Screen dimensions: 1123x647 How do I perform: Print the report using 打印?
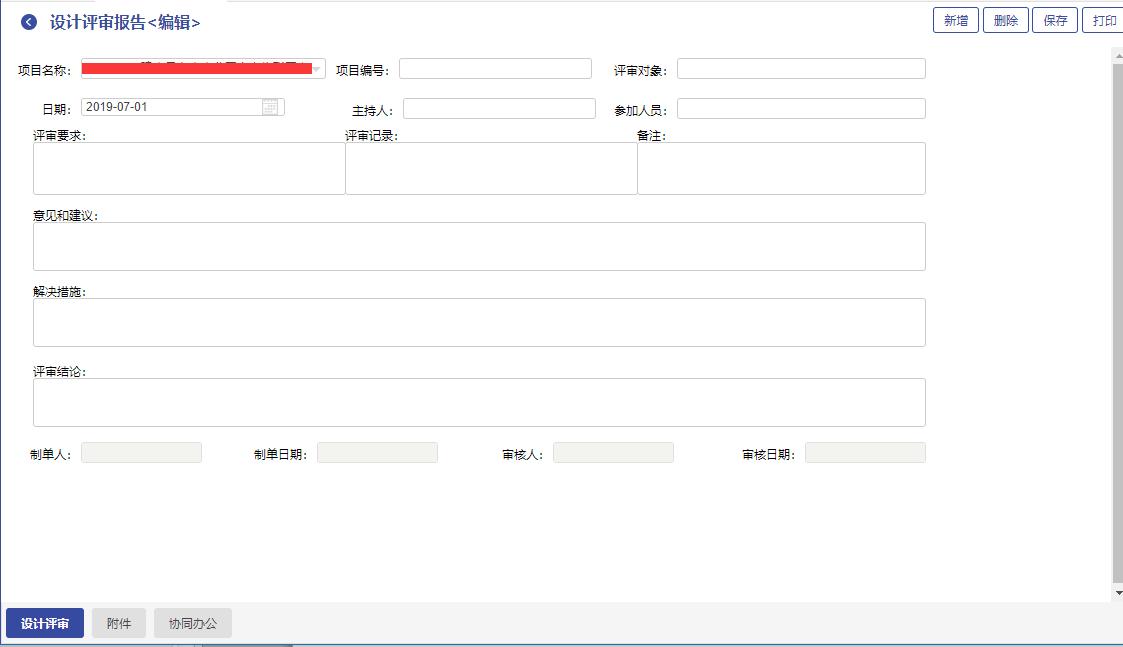click(x=1103, y=21)
